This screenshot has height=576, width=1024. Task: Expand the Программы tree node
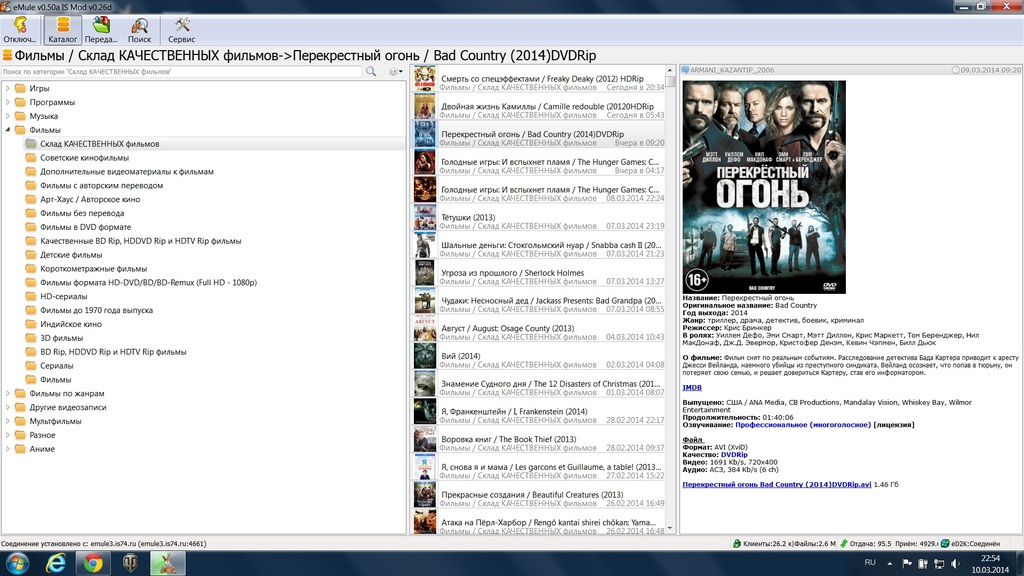8,102
